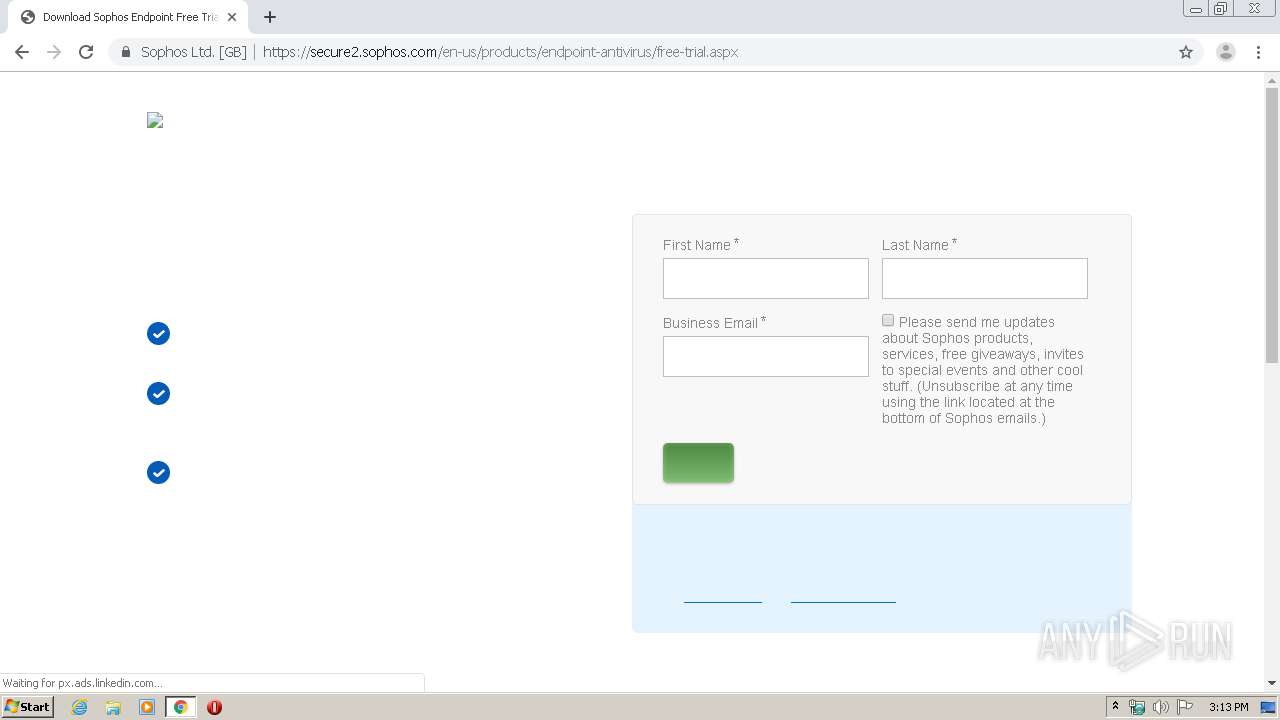Click the green submit button
This screenshot has height=720, width=1280.
pyautogui.click(x=698, y=463)
